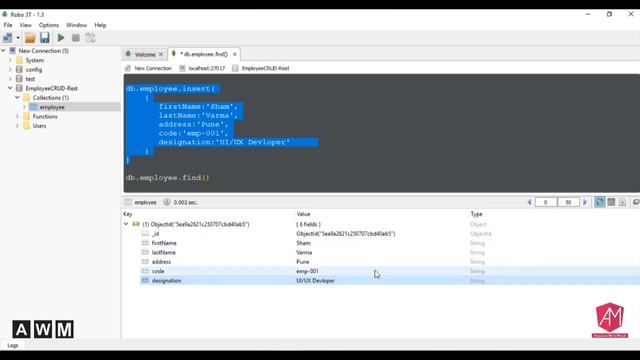Viewport: 640px width, 360px height.
Task: Select the EmployeeCRUD-Rest database item
Action: pos(51,88)
